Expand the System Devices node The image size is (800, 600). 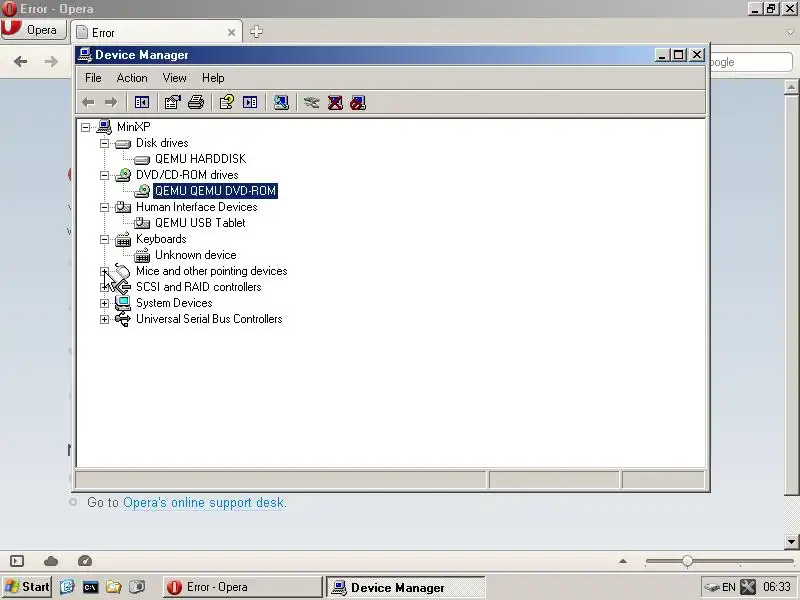click(x=105, y=304)
